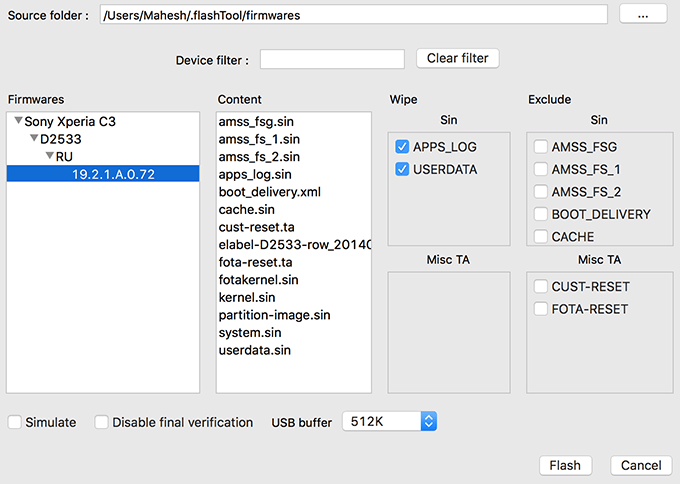This screenshot has height=484, width=680.
Task: Click the browse "..." source folder button
Action: 643,14
